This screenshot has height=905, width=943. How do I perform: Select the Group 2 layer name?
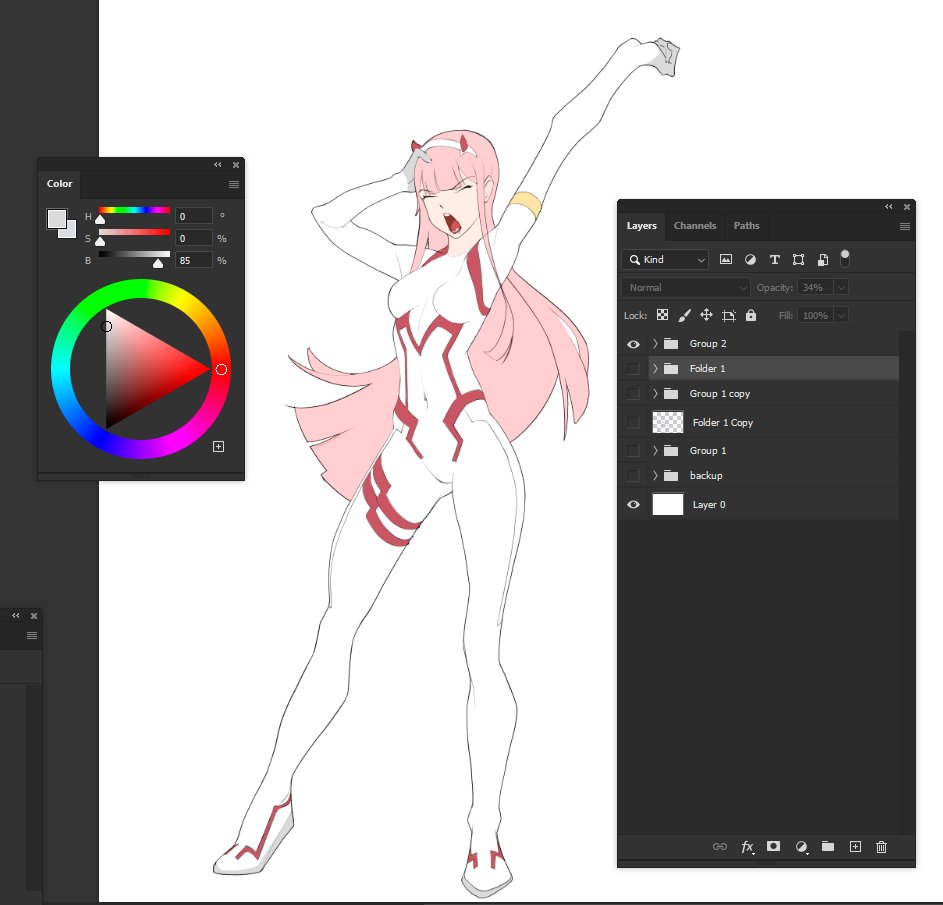tap(708, 343)
